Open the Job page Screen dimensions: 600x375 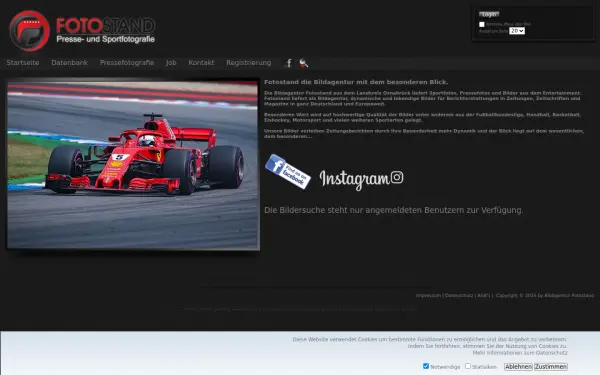coord(171,63)
